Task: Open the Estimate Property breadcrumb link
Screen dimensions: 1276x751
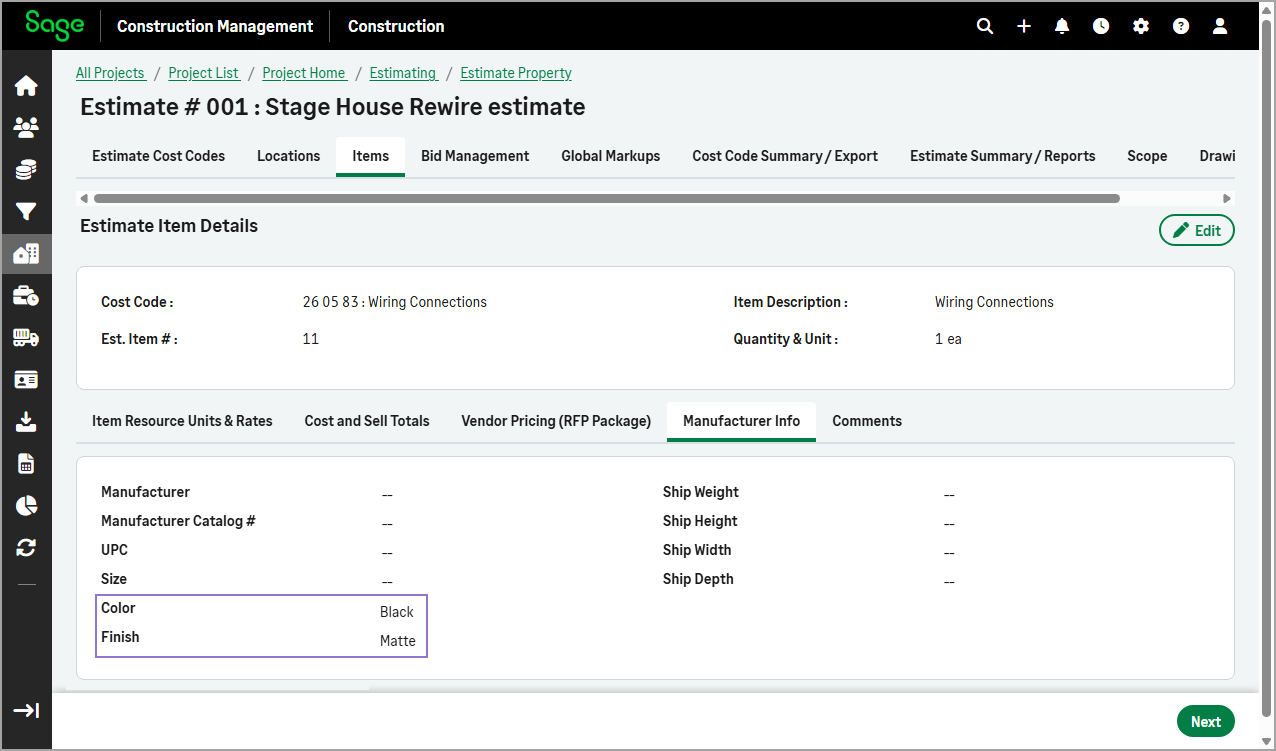Action: (516, 73)
